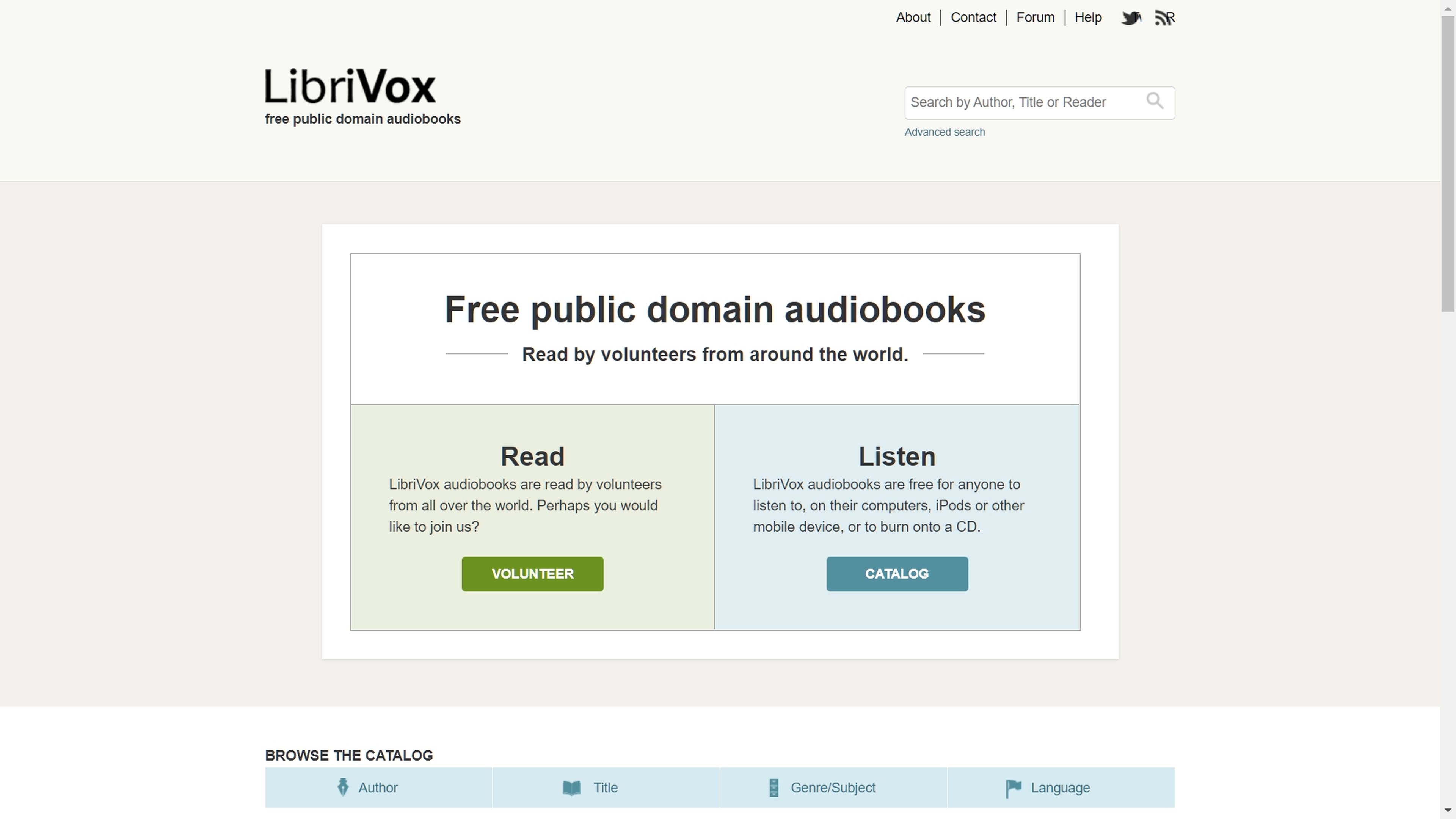Open the Contact page
1456x819 pixels.
973,17
